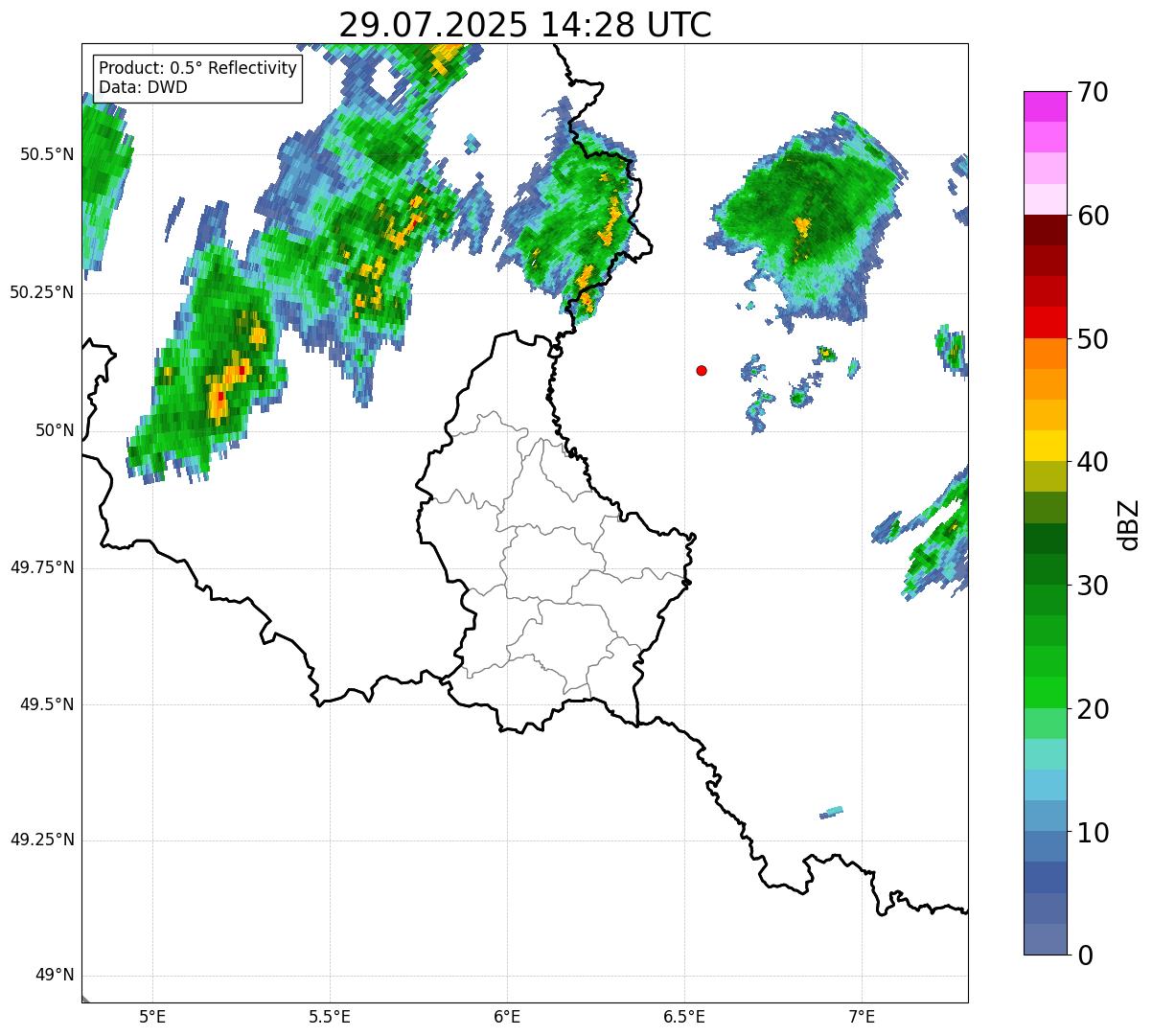Click the title '29.07.2025 14:28 UTC'
Viewport: 1152px width, 1036px height.
point(525,25)
